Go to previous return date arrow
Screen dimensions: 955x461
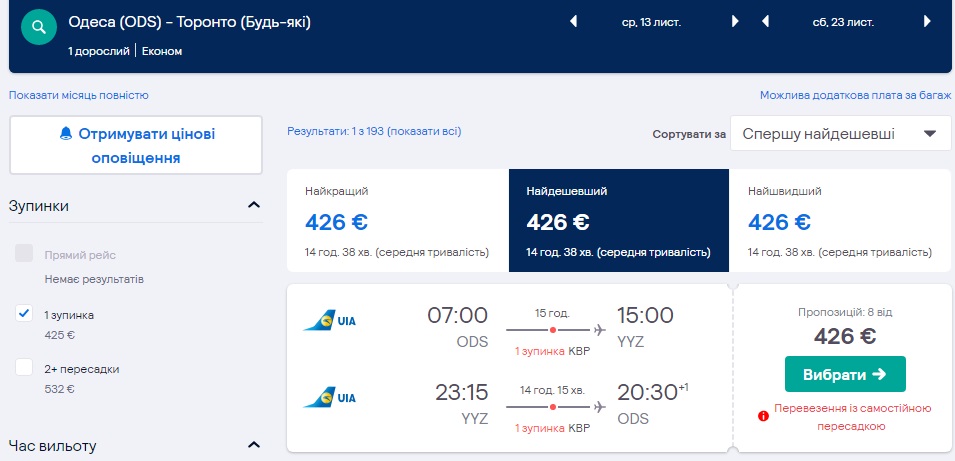click(x=765, y=21)
